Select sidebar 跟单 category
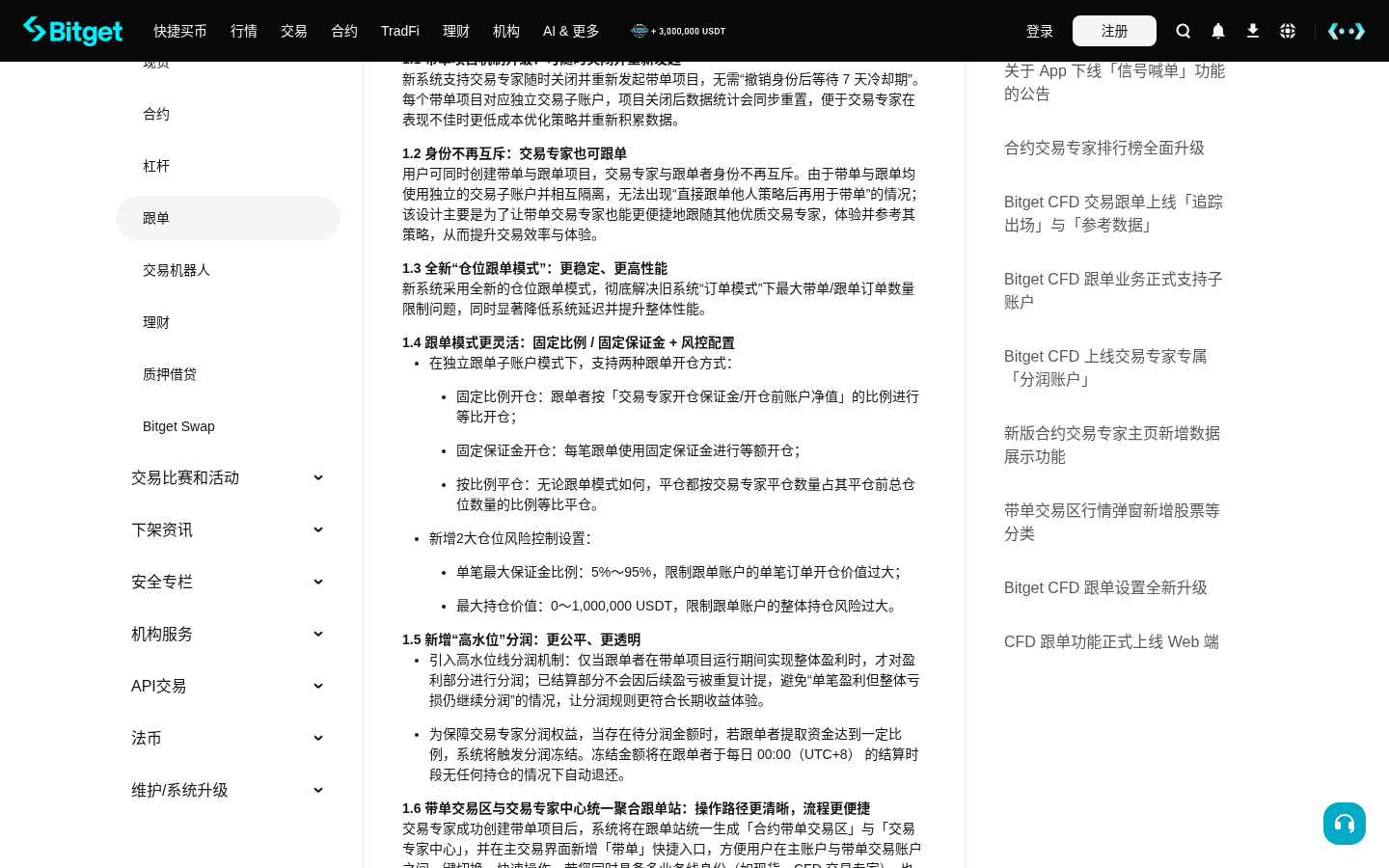This screenshot has width=1389, height=868. coord(228,218)
